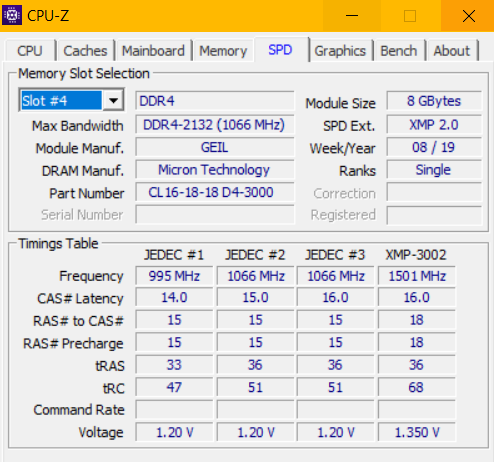494x462 pixels.
Task: Click the 995 MHz frequency cell
Action: pos(174,276)
